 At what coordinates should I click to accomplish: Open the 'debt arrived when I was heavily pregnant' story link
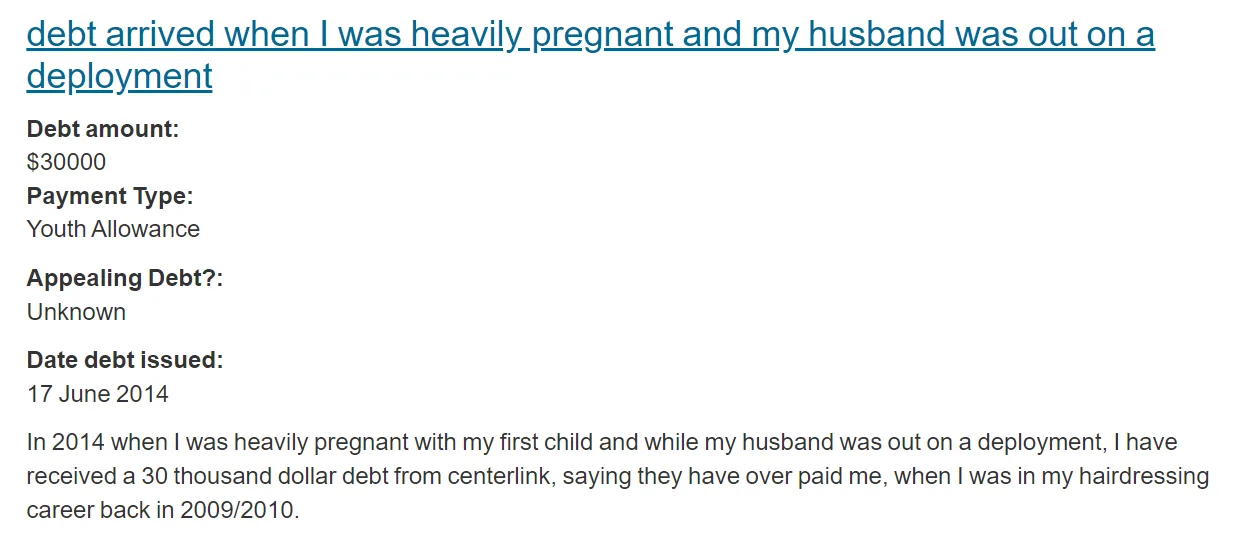pos(590,55)
